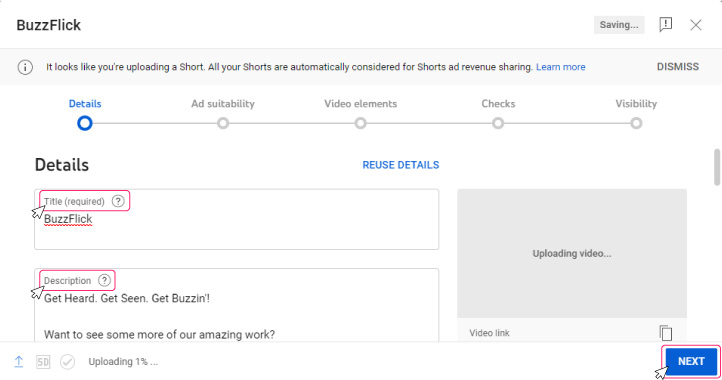Screen dimensions: 722x380
Task: Copy the video link icon
Action: pos(666,333)
